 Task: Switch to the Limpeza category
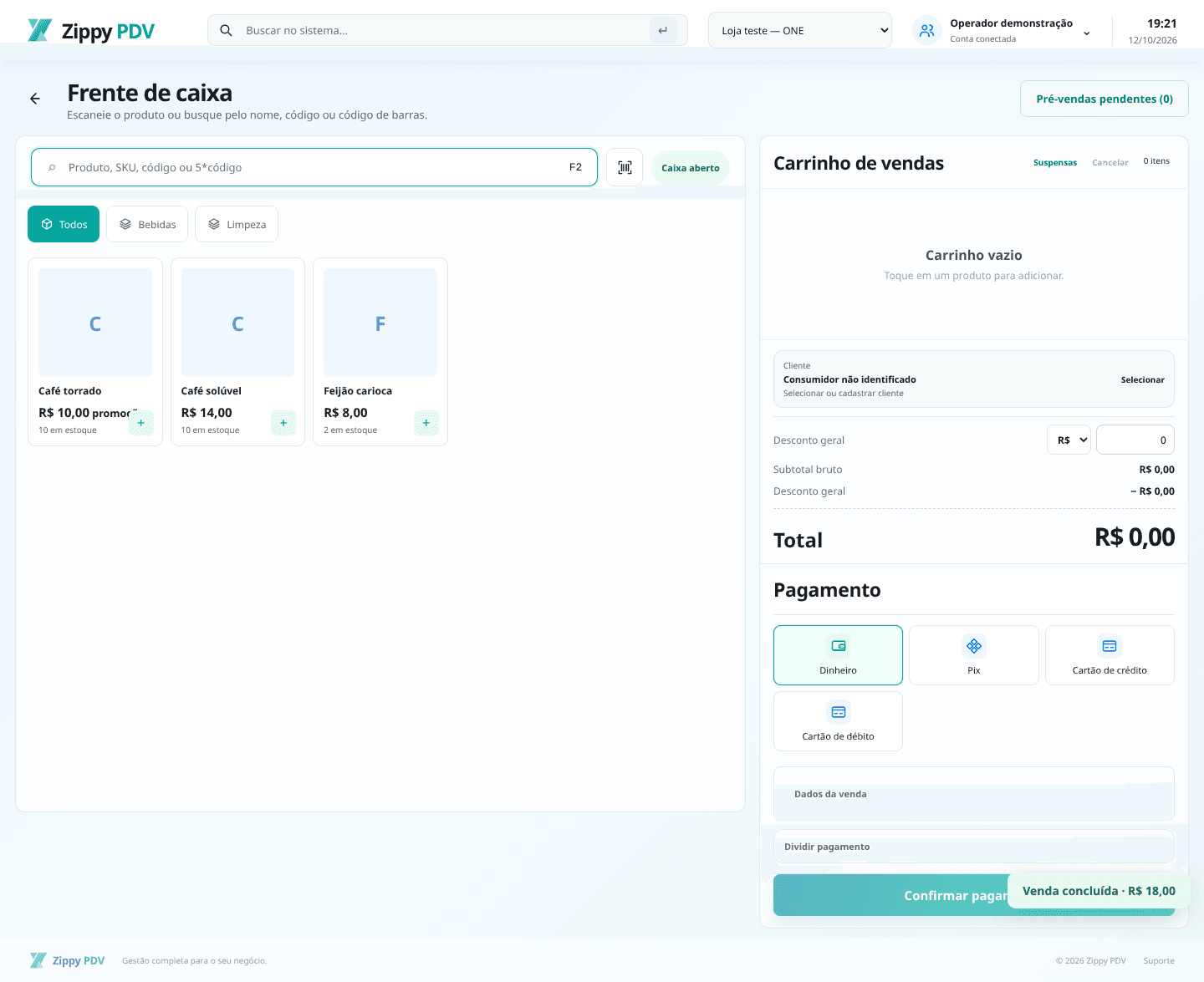click(x=237, y=224)
